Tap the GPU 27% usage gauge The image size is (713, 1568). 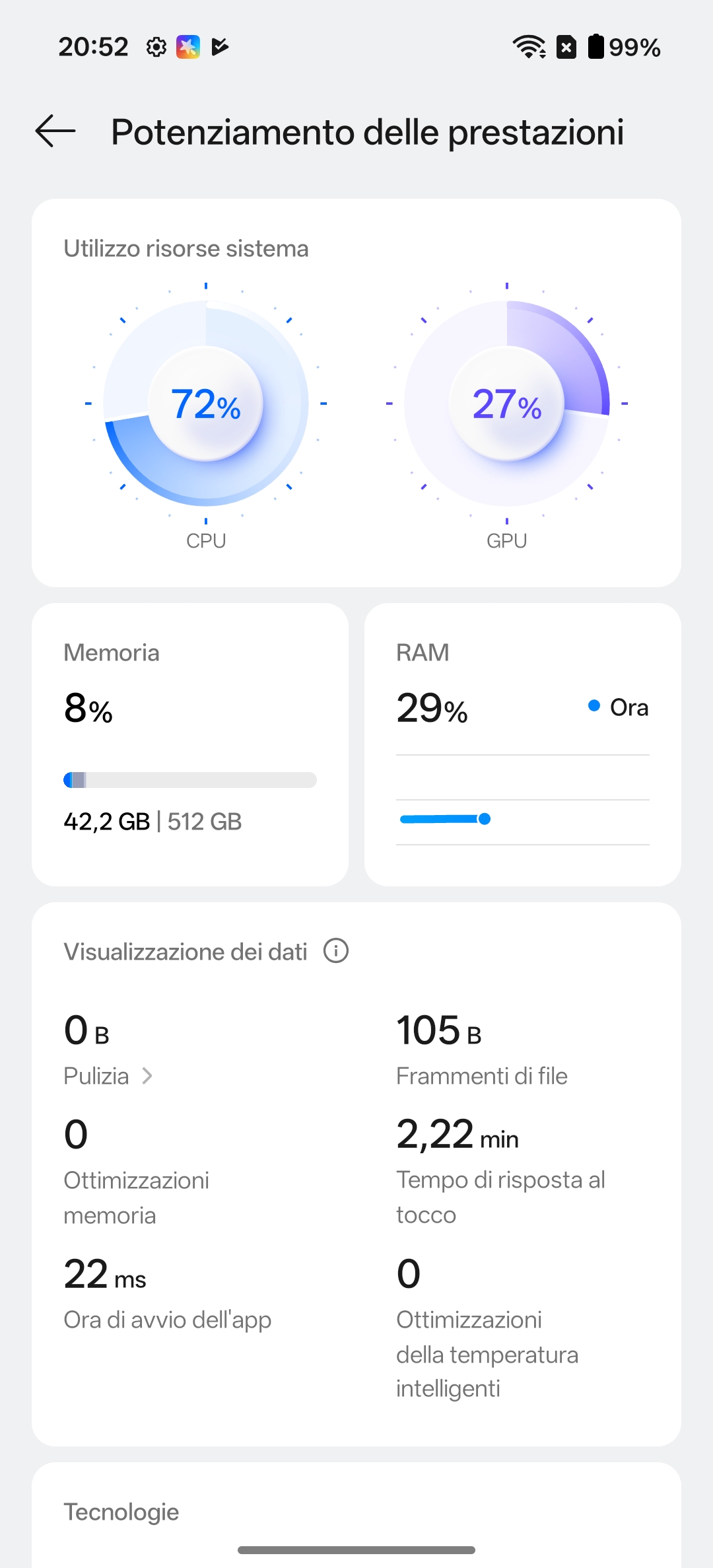tap(507, 404)
